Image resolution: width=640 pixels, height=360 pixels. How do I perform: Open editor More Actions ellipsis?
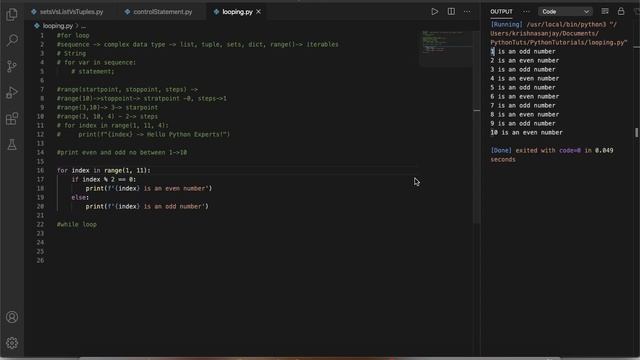(x=467, y=11)
